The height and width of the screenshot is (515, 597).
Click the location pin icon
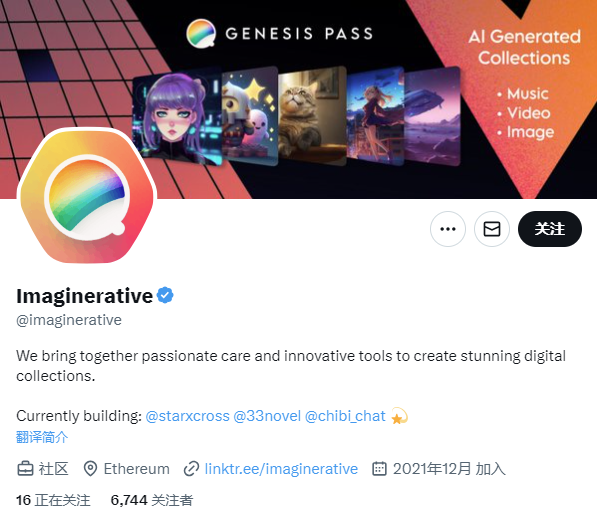pos(90,469)
